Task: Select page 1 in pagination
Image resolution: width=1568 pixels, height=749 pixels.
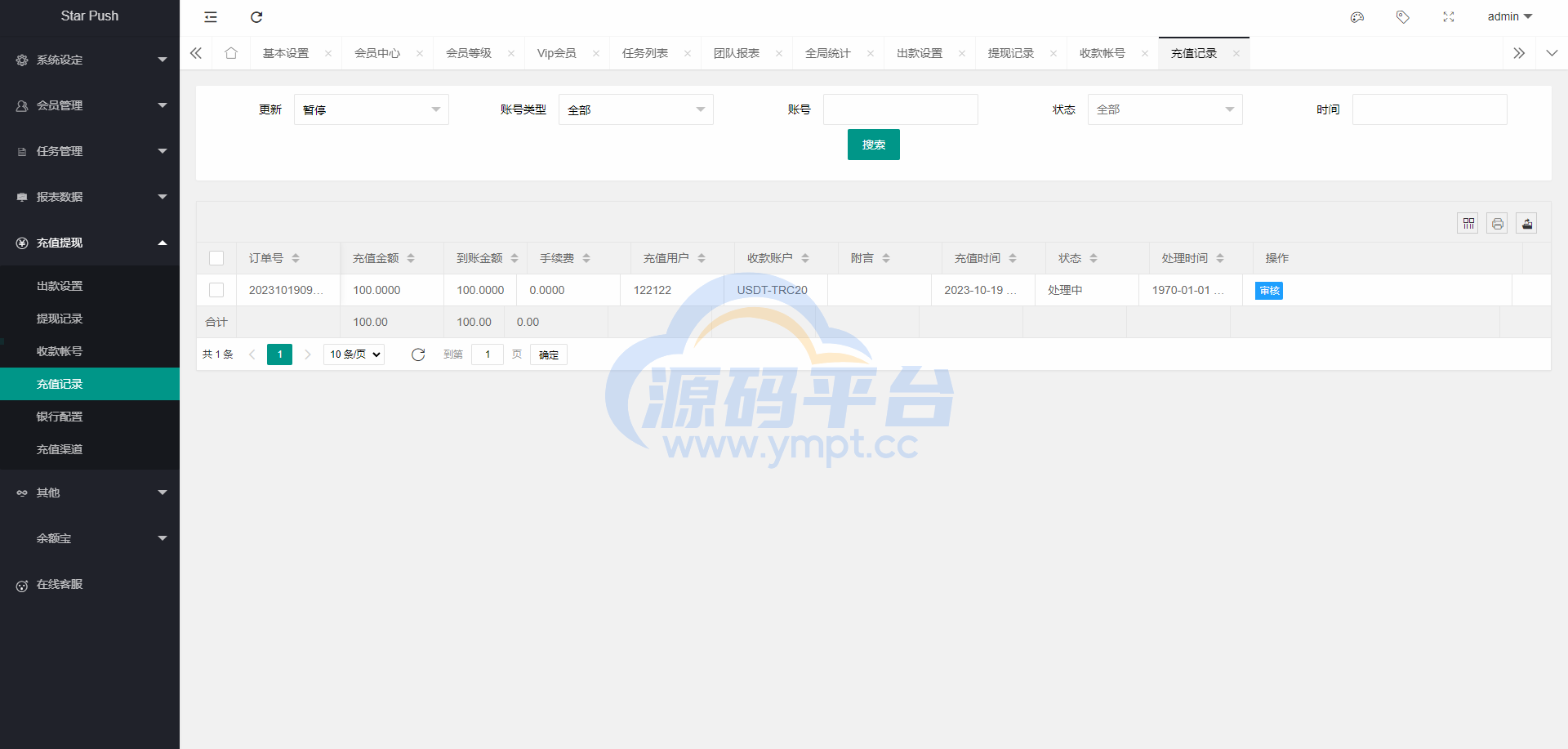Action: tap(279, 354)
